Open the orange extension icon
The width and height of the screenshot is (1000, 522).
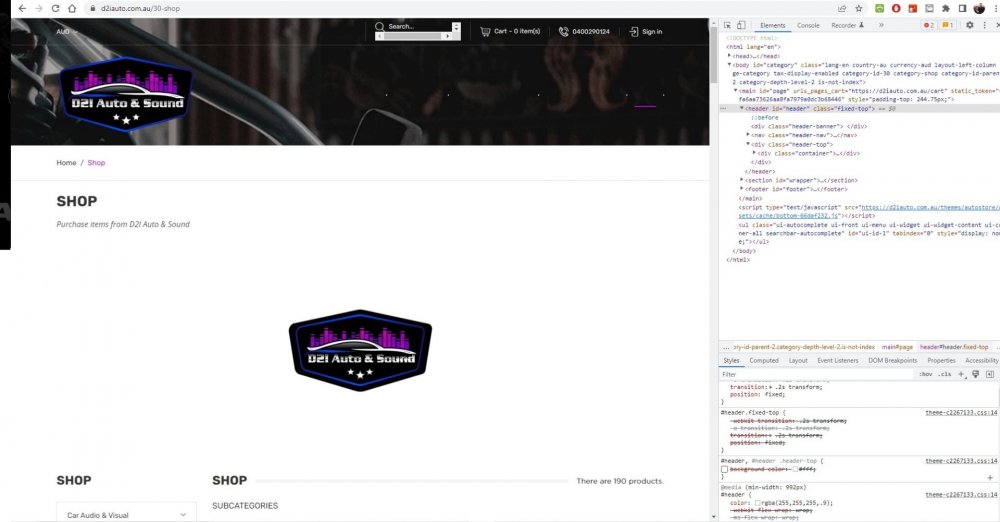913,8
